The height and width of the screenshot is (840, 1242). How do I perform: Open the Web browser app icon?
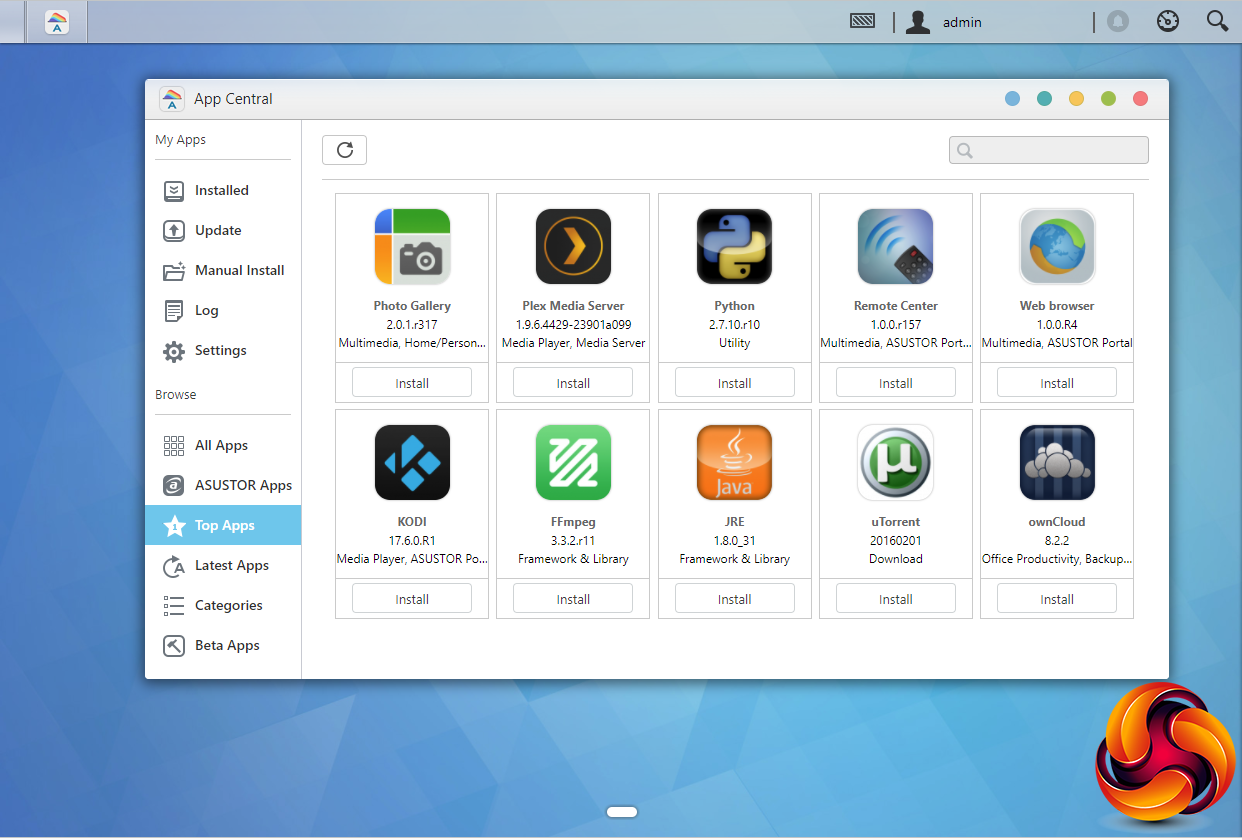coord(1057,247)
